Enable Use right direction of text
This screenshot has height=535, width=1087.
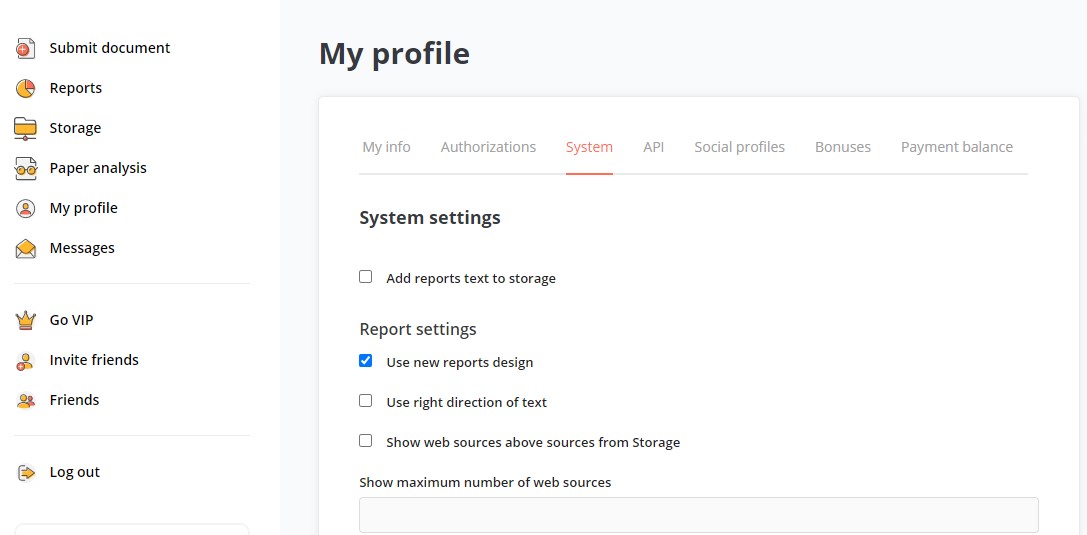pyautogui.click(x=365, y=401)
